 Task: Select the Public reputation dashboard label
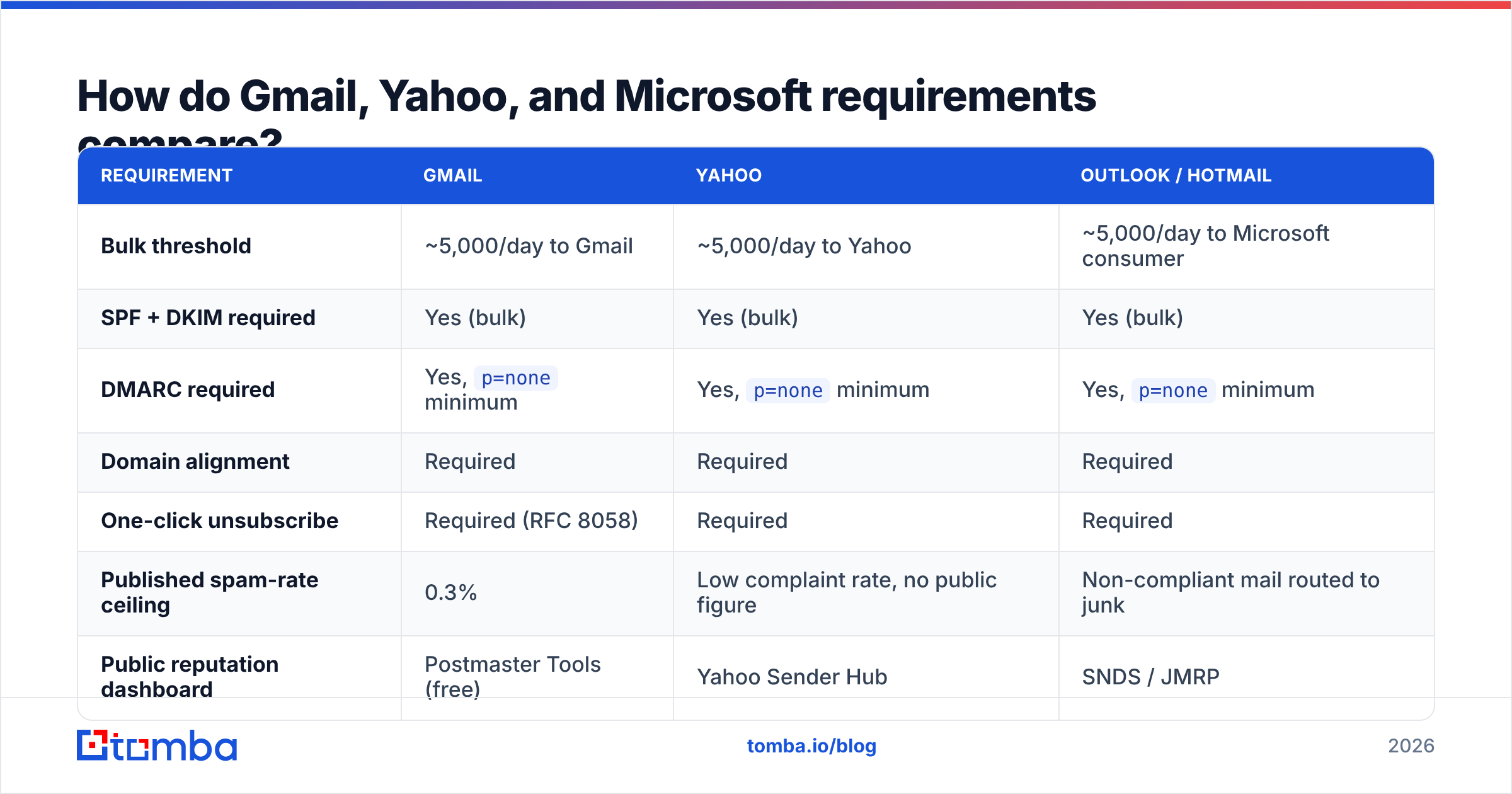190,677
